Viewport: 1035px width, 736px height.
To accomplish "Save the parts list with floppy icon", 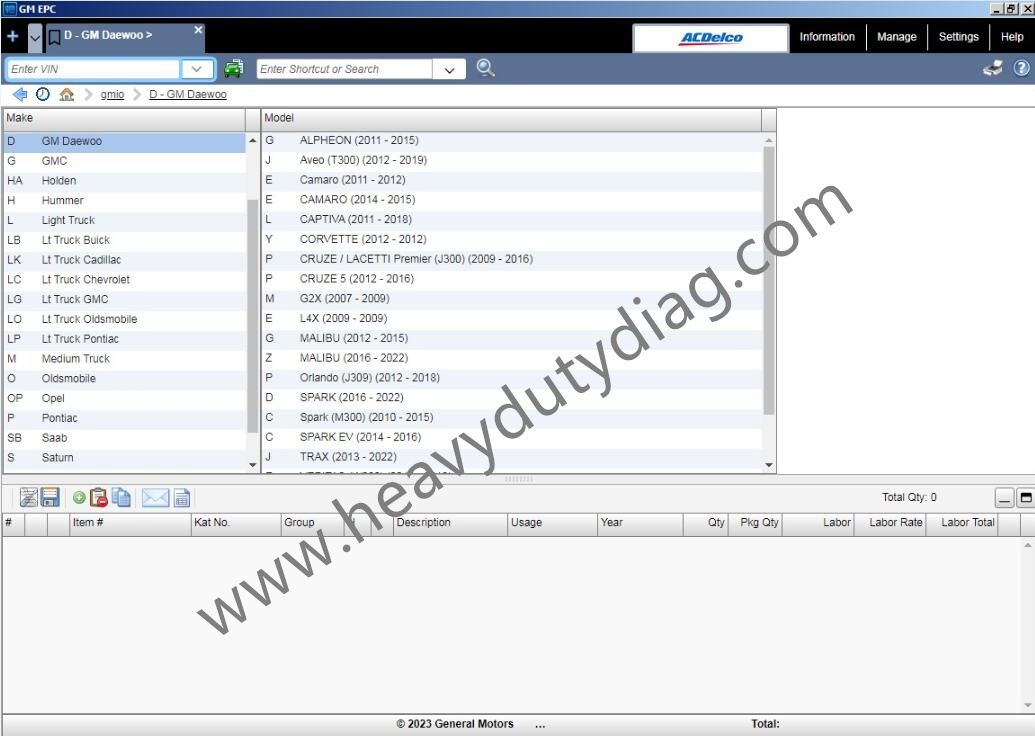I will 50,498.
